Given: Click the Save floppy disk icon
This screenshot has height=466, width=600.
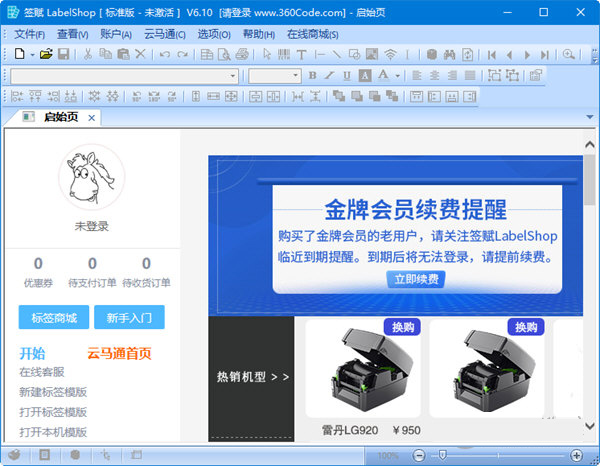Looking at the screenshot, I should pos(63,54).
